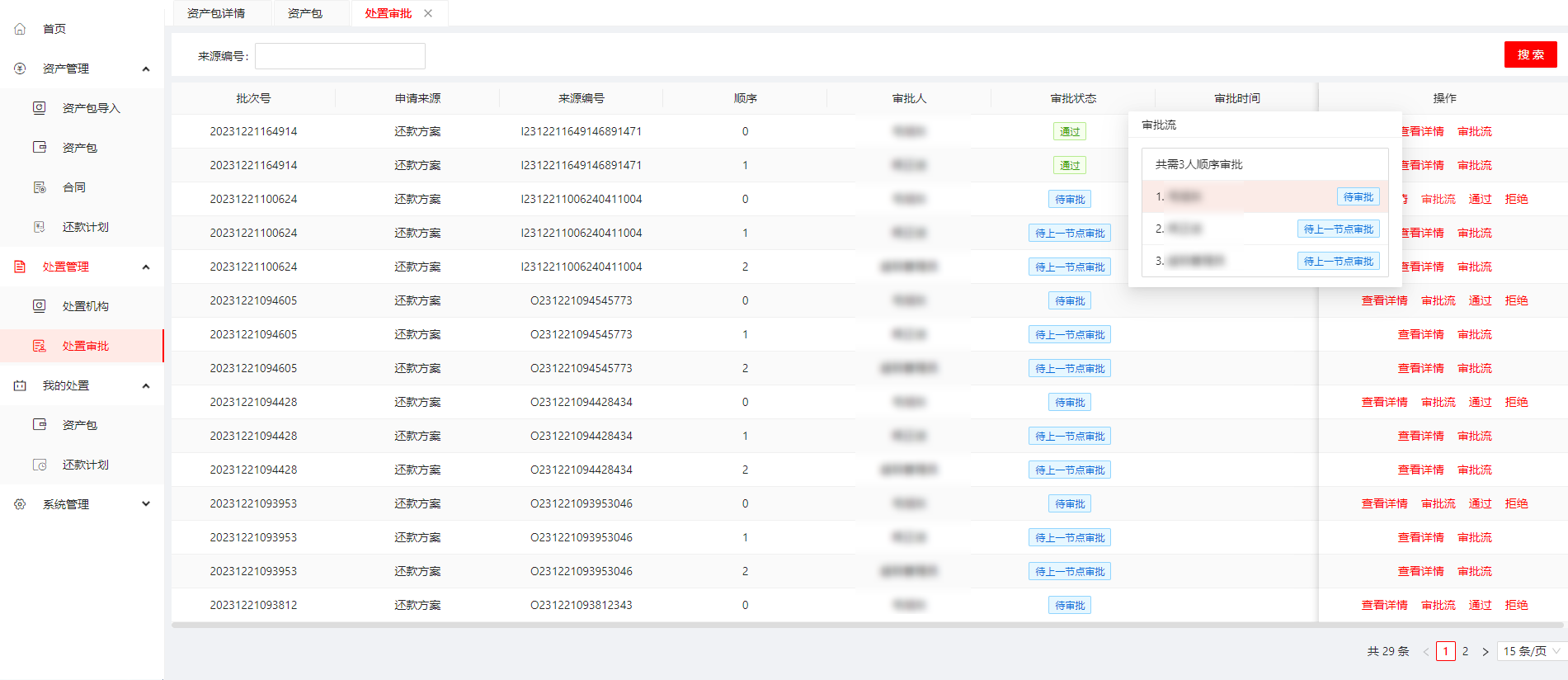Click the 处置管理 document icon
This screenshot has height=680, width=1568.
point(20,267)
